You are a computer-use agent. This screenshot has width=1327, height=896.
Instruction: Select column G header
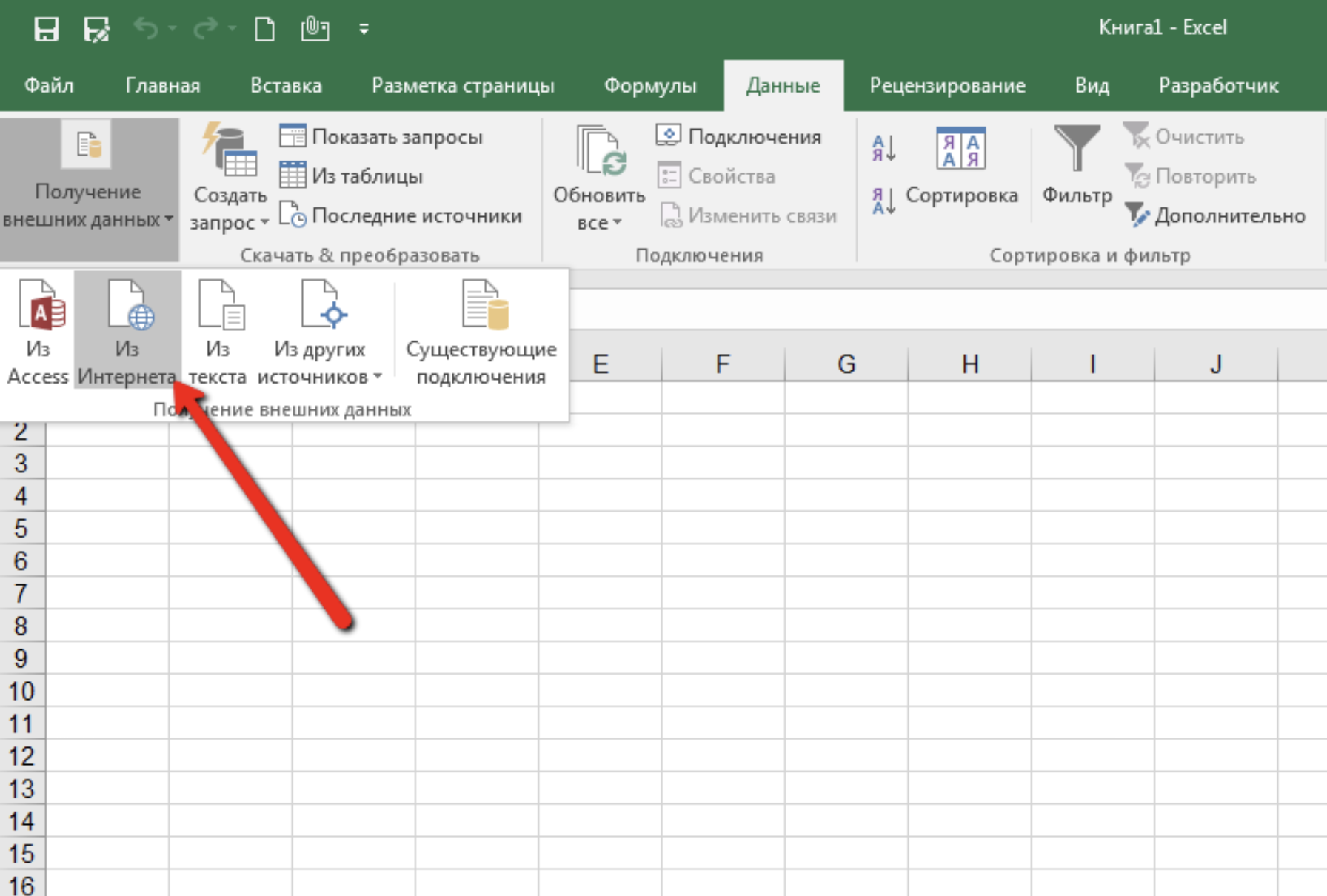[x=846, y=364]
